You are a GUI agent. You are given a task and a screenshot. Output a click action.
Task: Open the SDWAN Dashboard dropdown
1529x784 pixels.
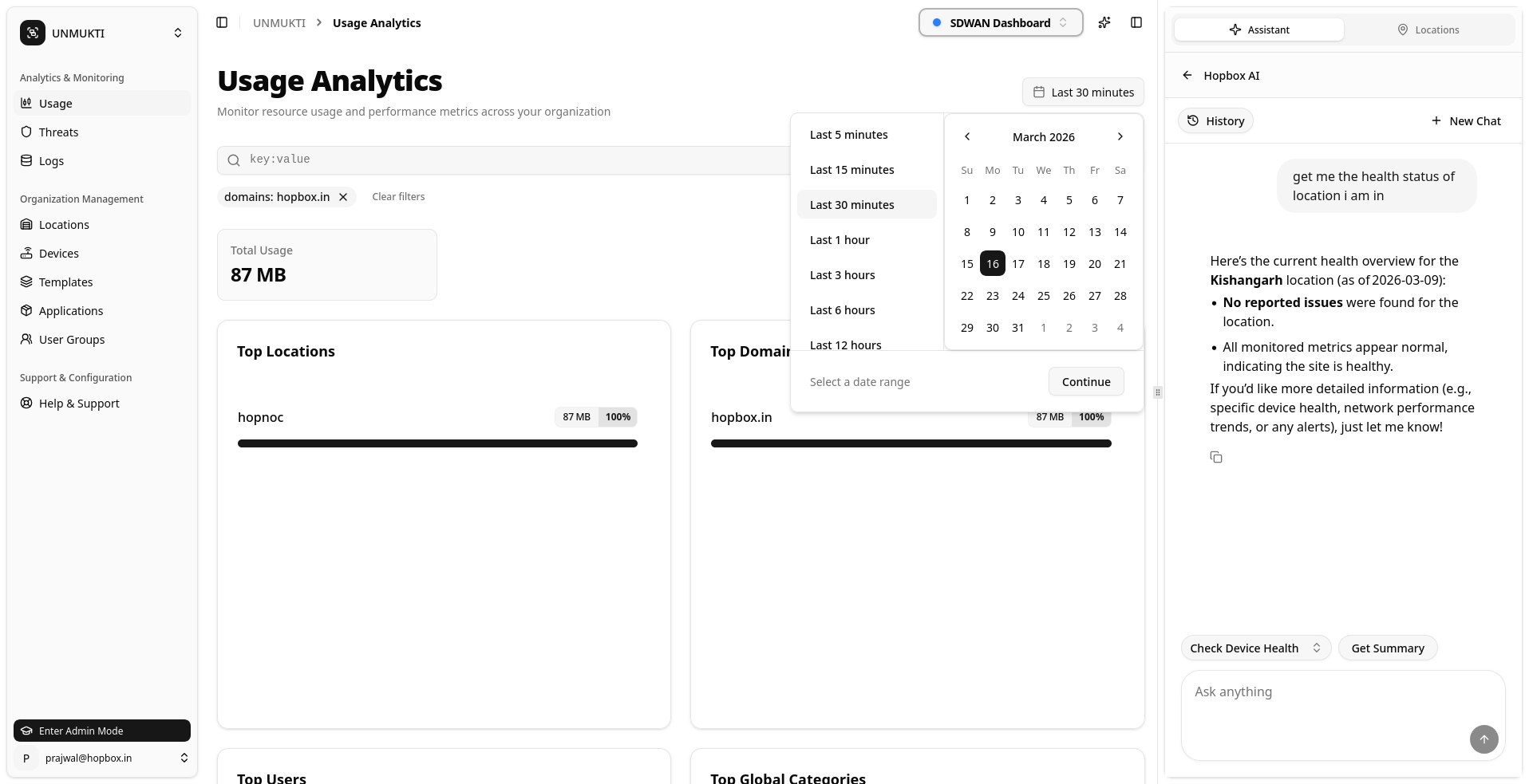coord(1000,22)
